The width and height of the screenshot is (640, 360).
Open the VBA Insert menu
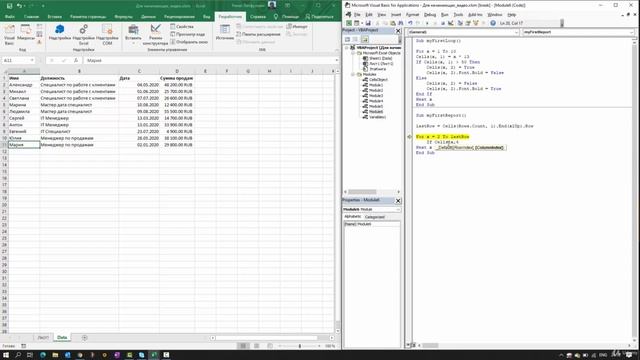coord(396,15)
